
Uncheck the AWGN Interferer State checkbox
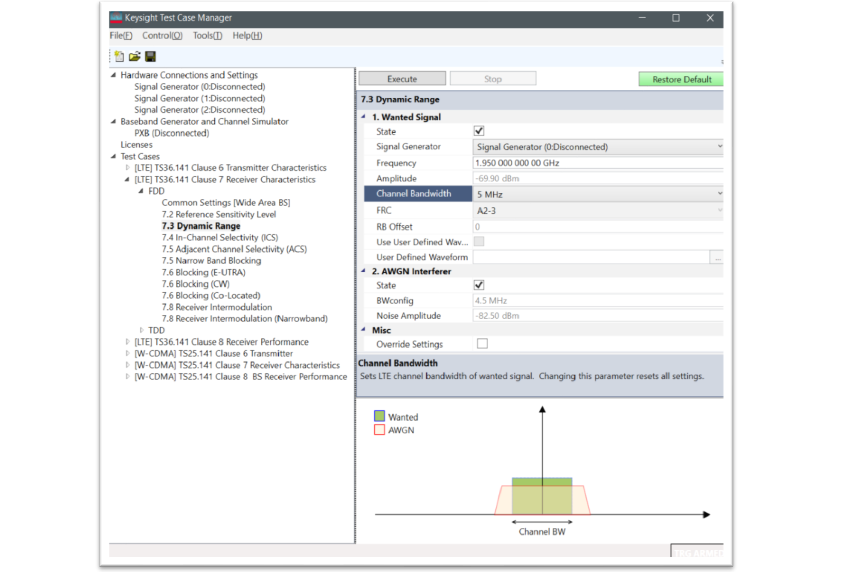pyautogui.click(x=479, y=285)
